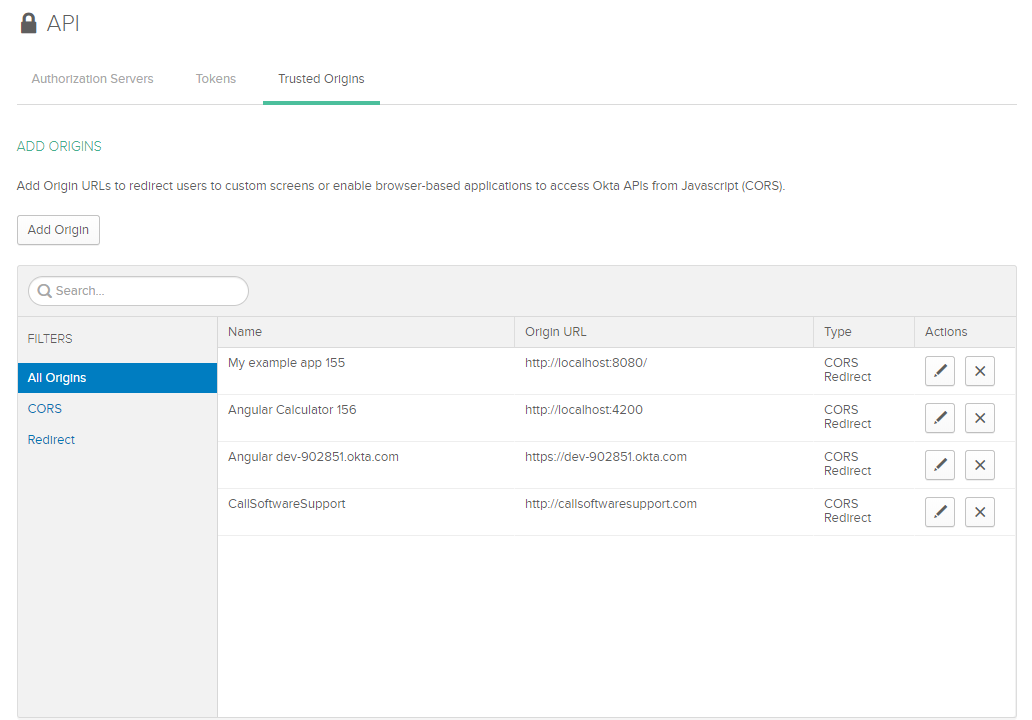Click the API page title
1032x720 pixels.
coord(63,24)
